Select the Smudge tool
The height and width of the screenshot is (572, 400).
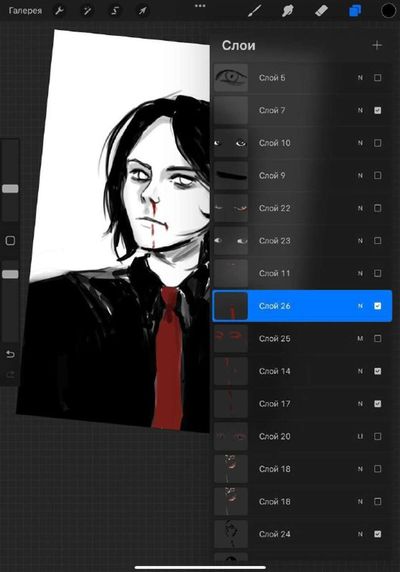[287, 11]
